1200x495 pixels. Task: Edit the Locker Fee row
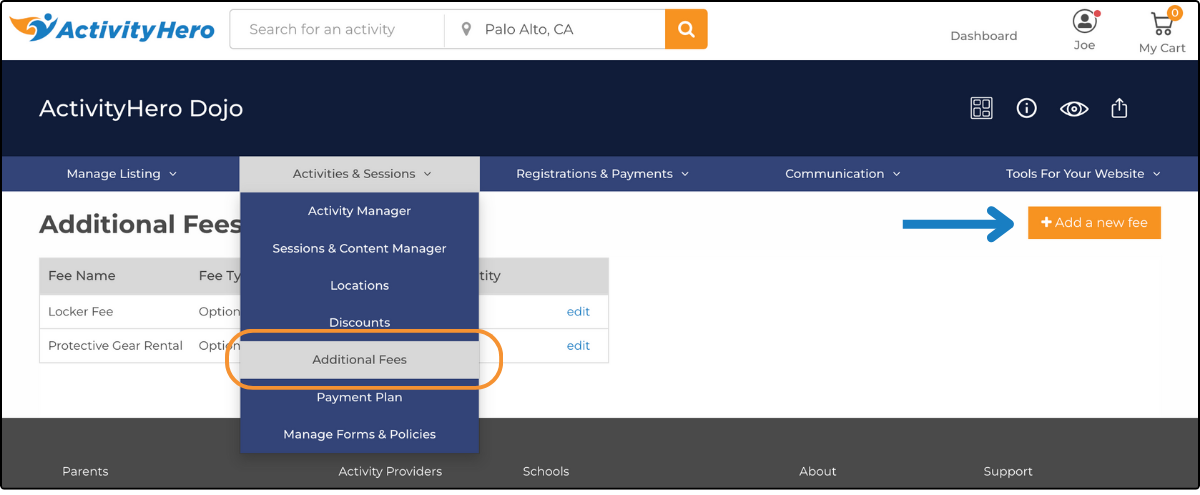578,311
